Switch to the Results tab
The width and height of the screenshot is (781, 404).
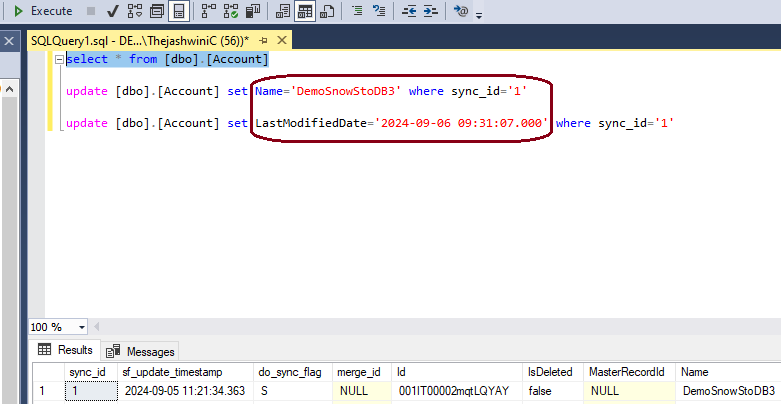(x=65, y=350)
